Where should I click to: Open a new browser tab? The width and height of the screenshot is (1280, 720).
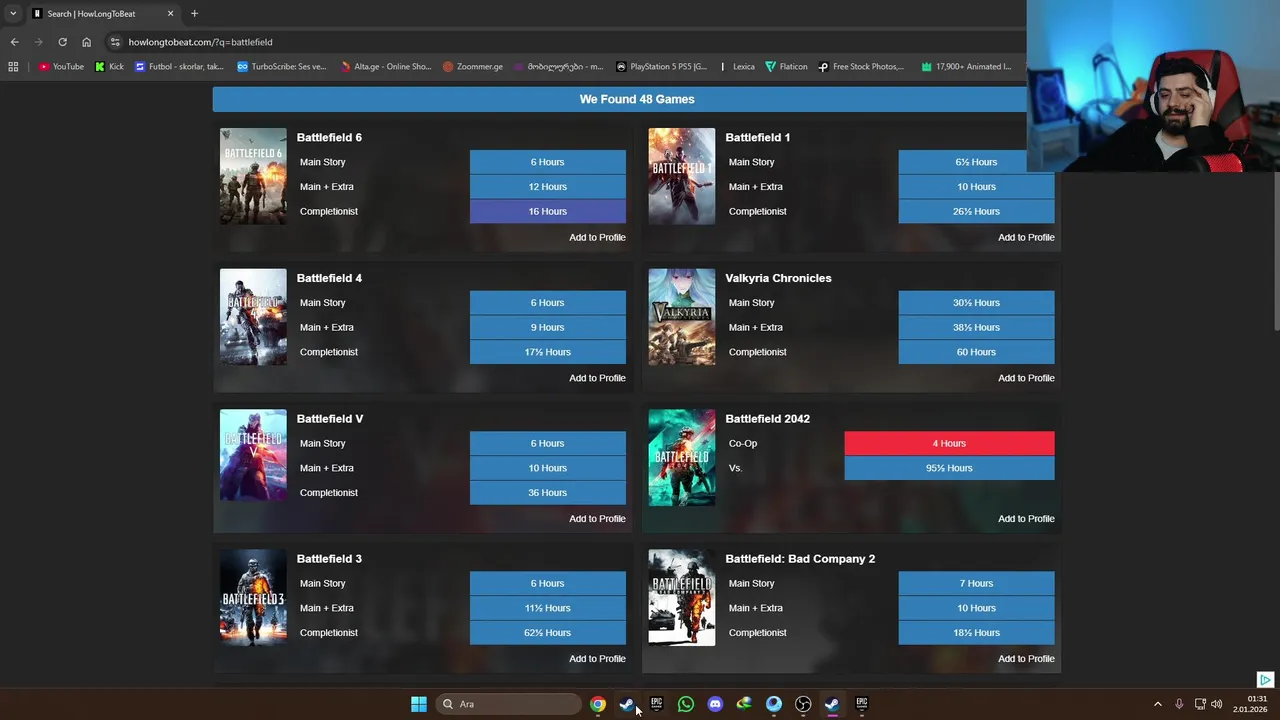(194, 14)
